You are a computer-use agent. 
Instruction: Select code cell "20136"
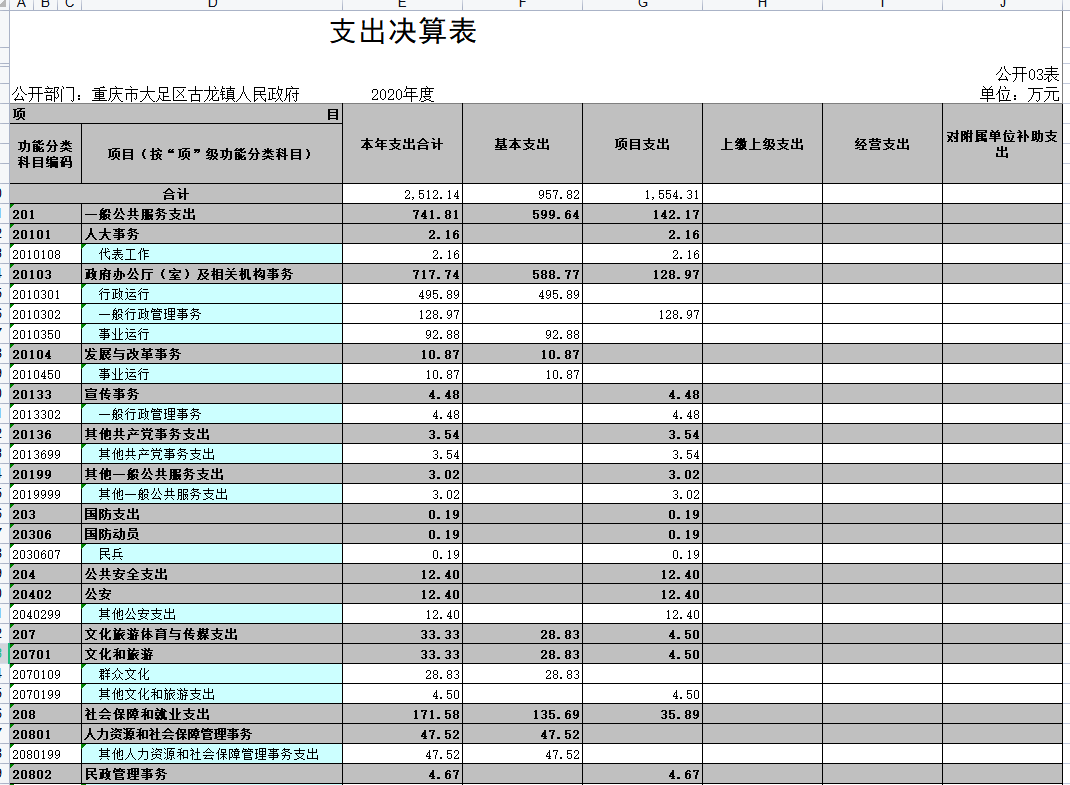[45, 434]
